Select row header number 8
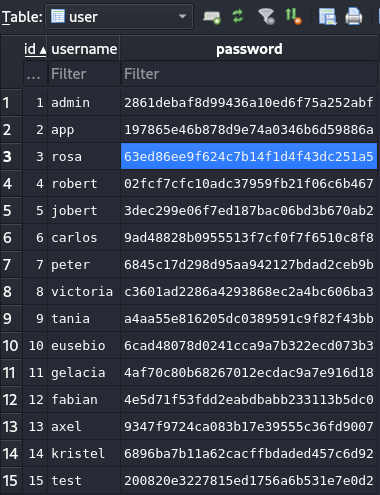The width and height of the screenshot is (380, 495). [11, 292]
